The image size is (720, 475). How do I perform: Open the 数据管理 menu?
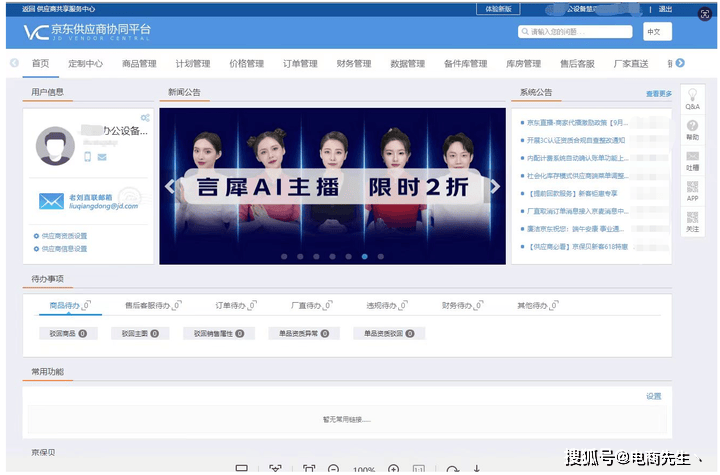pyautogui.click(x=408, y=63)
